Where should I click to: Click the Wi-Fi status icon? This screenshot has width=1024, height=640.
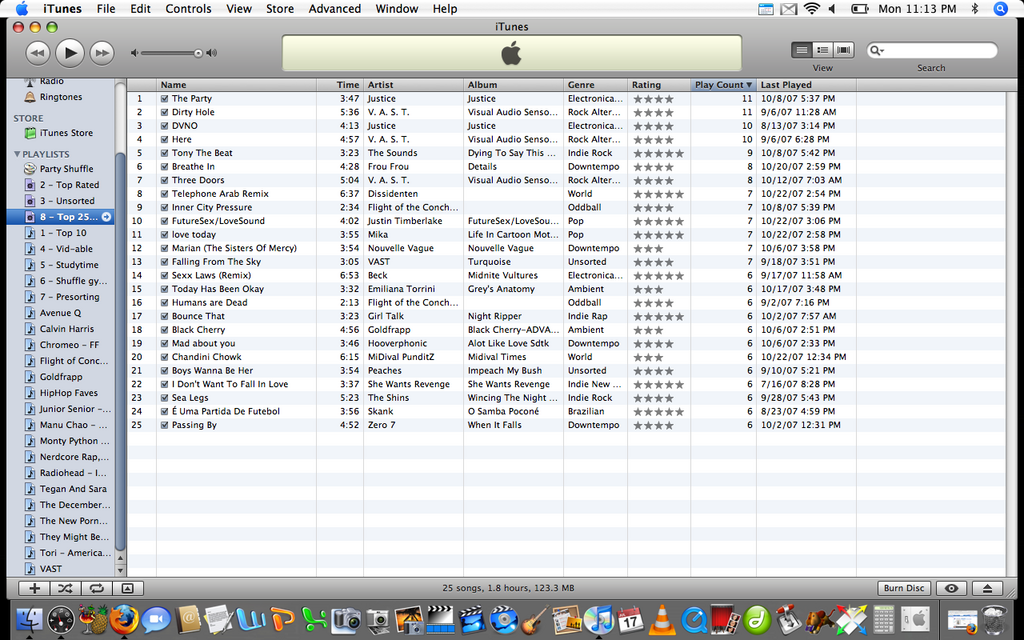[811, 8]
